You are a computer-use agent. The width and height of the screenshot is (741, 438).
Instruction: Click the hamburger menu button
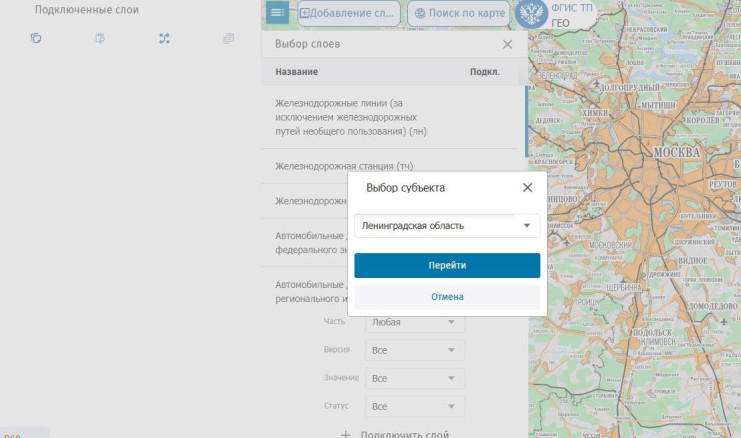(x=277, y=13)
